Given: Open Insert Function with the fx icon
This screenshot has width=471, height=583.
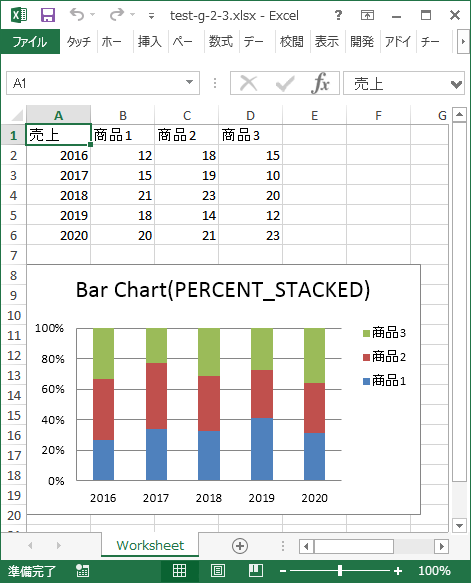Looking at the screenshot, I should tap(320, 83).
